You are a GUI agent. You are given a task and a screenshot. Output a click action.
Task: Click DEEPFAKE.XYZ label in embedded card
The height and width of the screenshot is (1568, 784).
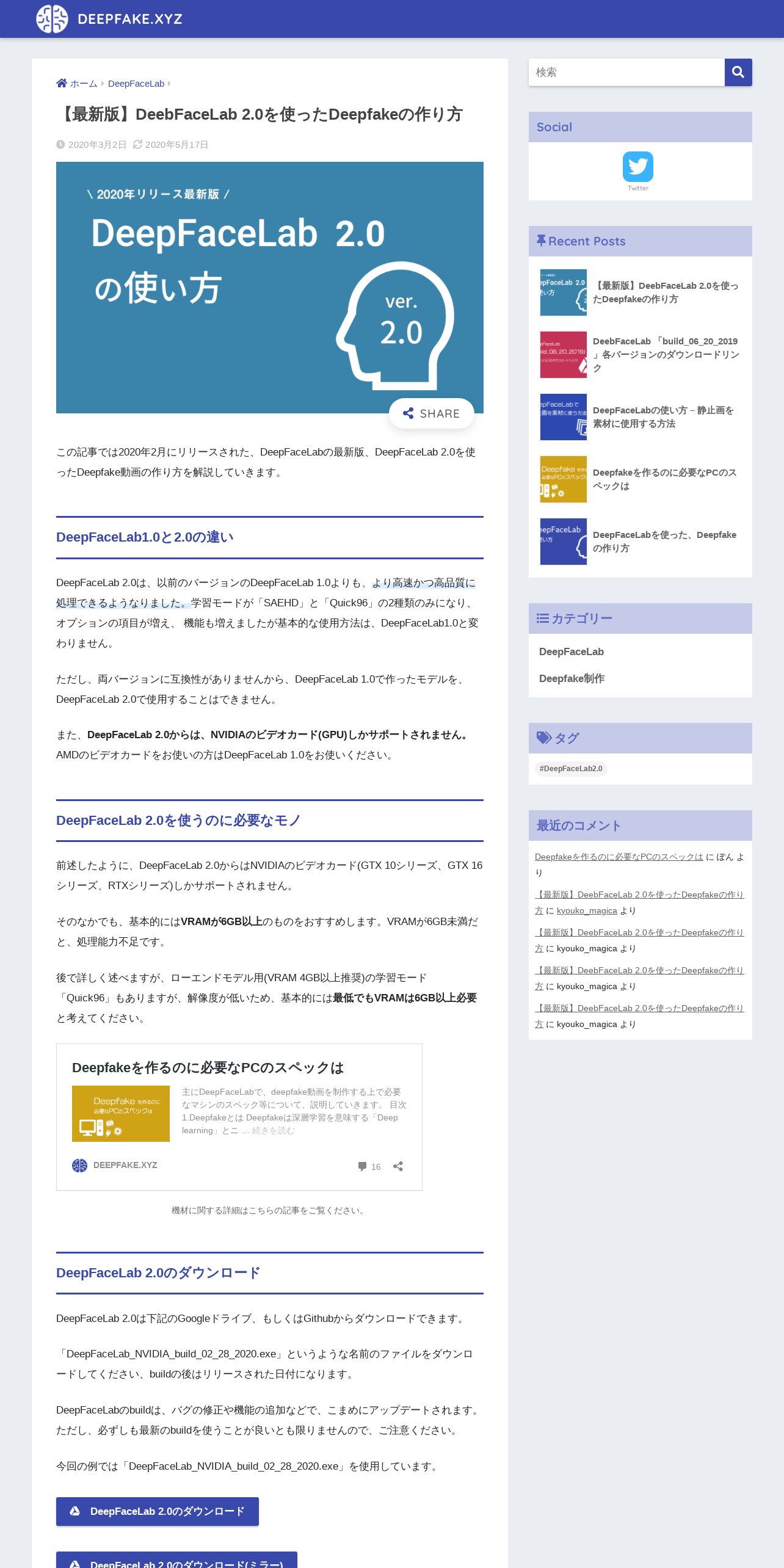125,1165
